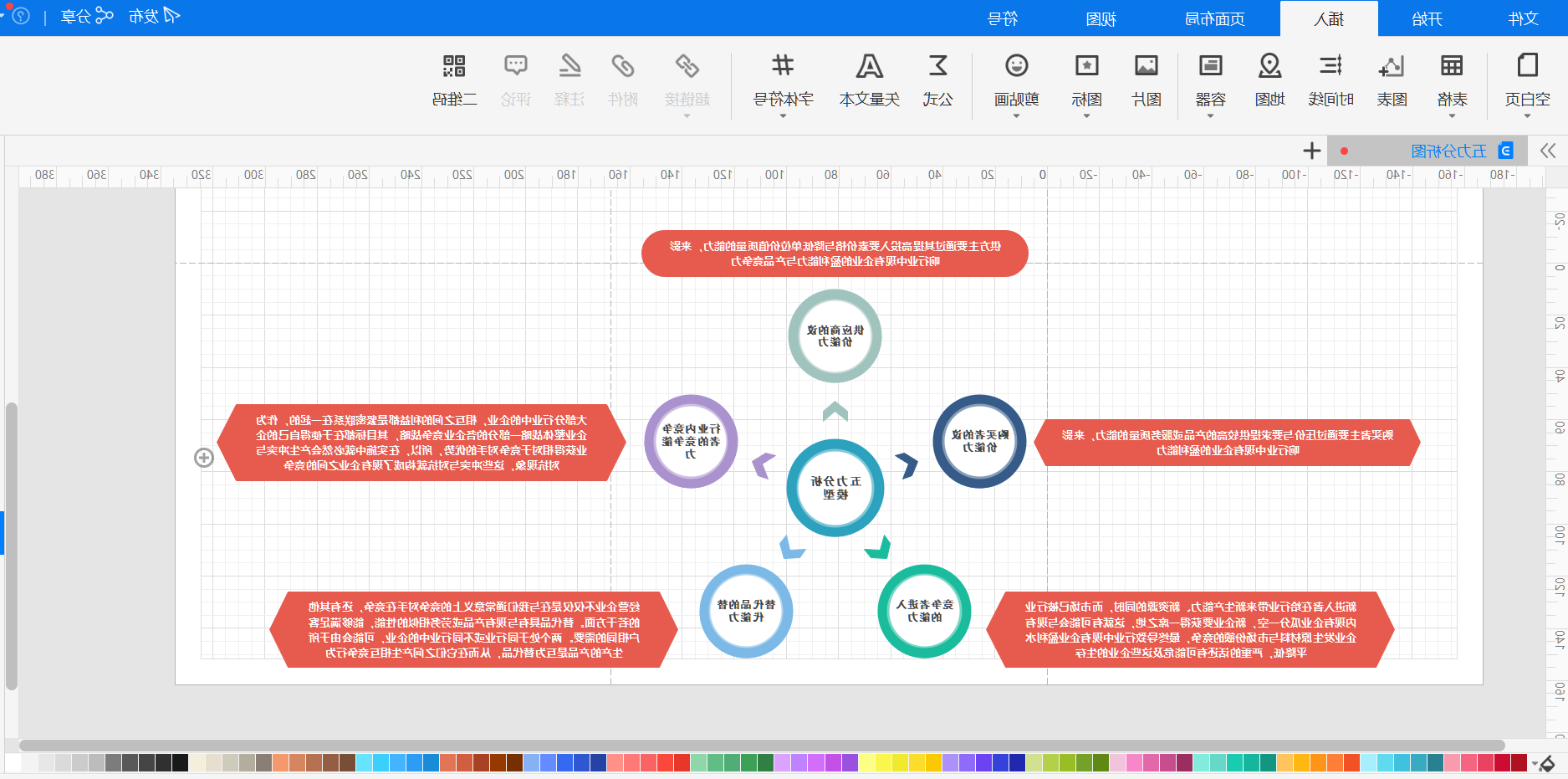Insert a container (容器)
Screen dimensions: 1568x779
(1210, 81)
